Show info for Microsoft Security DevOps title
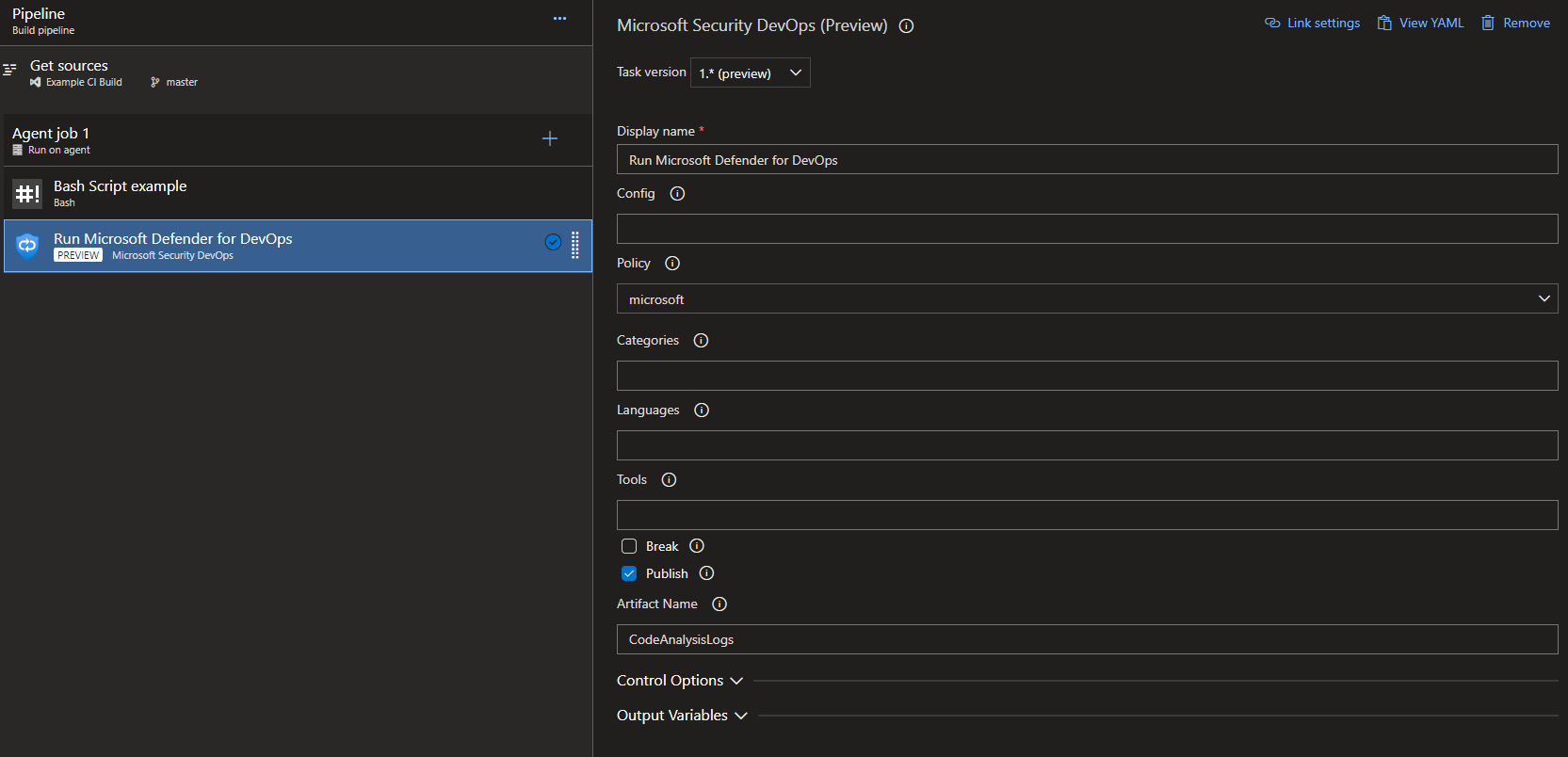The height and width of the screenshot is (757, 1568). click(x=906, y=26)
